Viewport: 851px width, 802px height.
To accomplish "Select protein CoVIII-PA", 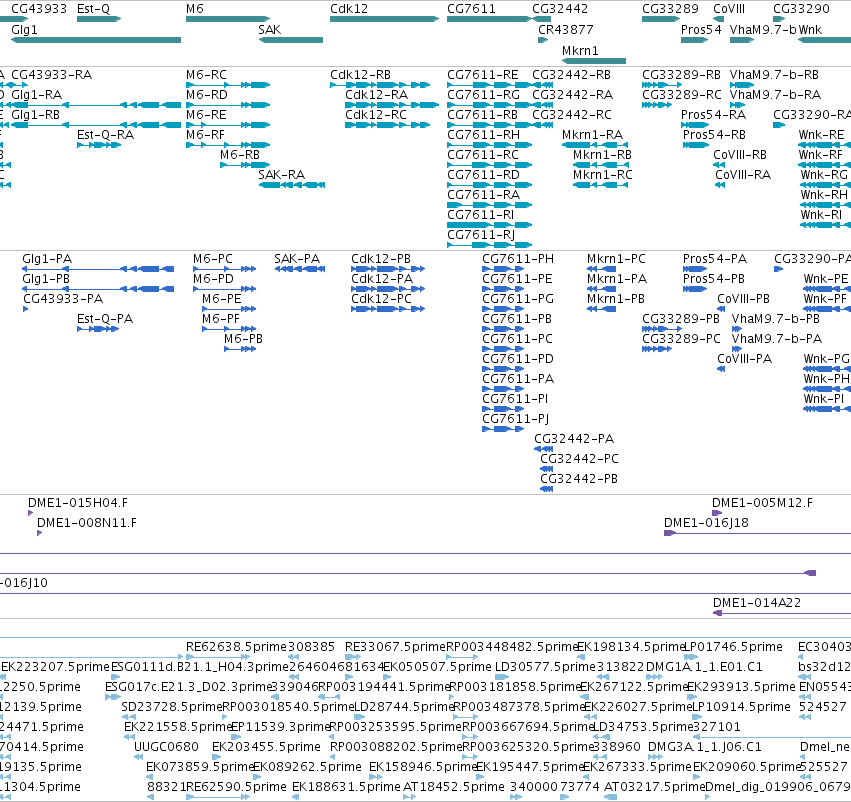I will click(721, 370).
